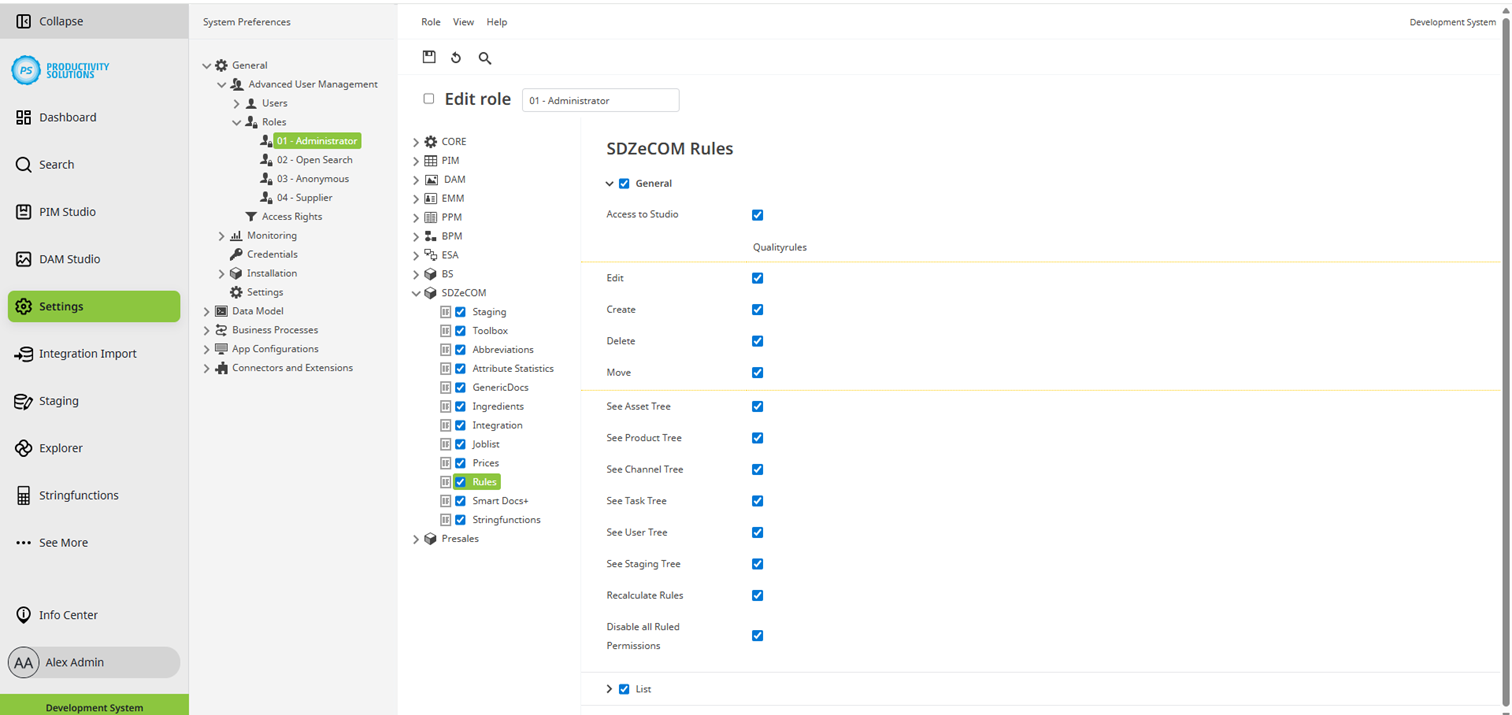The width and height of the screenshot is (1512, 715).
Task: Open Dashboard from the sidebar
Action: tap(68, 117)
